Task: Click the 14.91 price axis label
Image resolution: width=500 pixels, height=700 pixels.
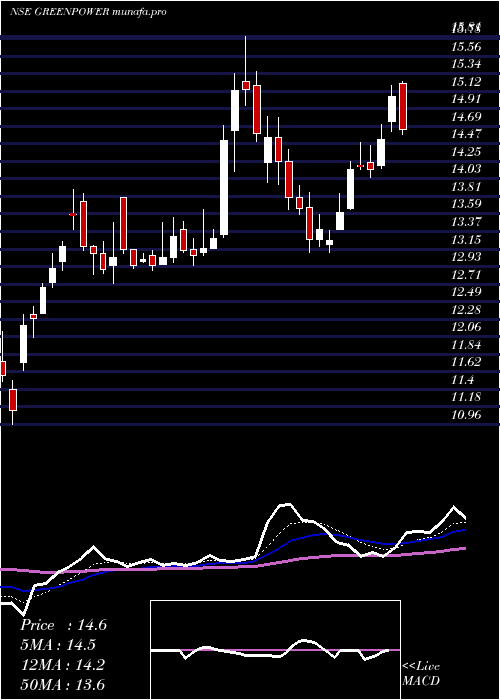Action: [466, 99]
